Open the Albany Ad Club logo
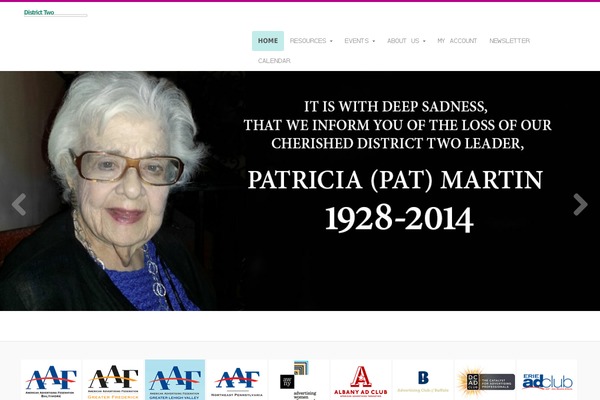Image resolution: width=600 pixels, height=400 pixels. click(x=361, y=380)
